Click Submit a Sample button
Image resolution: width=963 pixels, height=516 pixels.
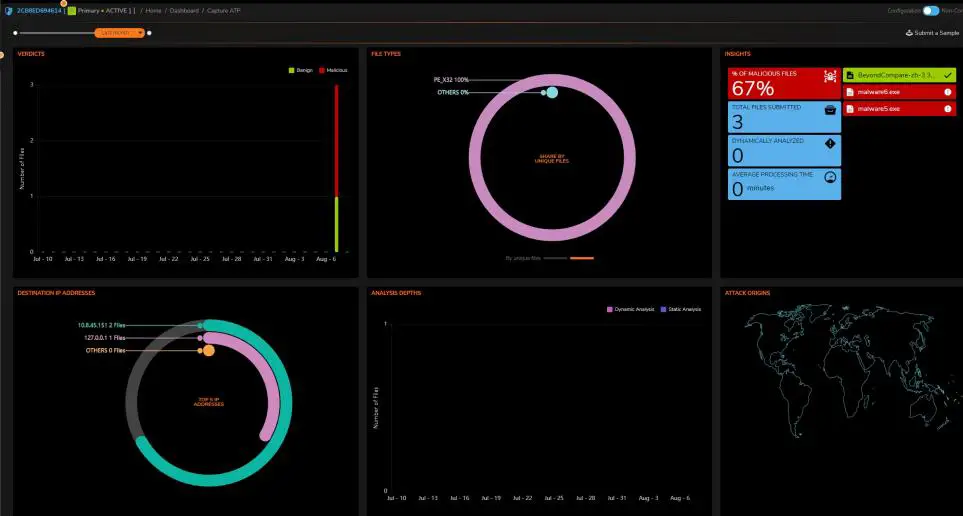pyautogui.click(x=932, y=33)
